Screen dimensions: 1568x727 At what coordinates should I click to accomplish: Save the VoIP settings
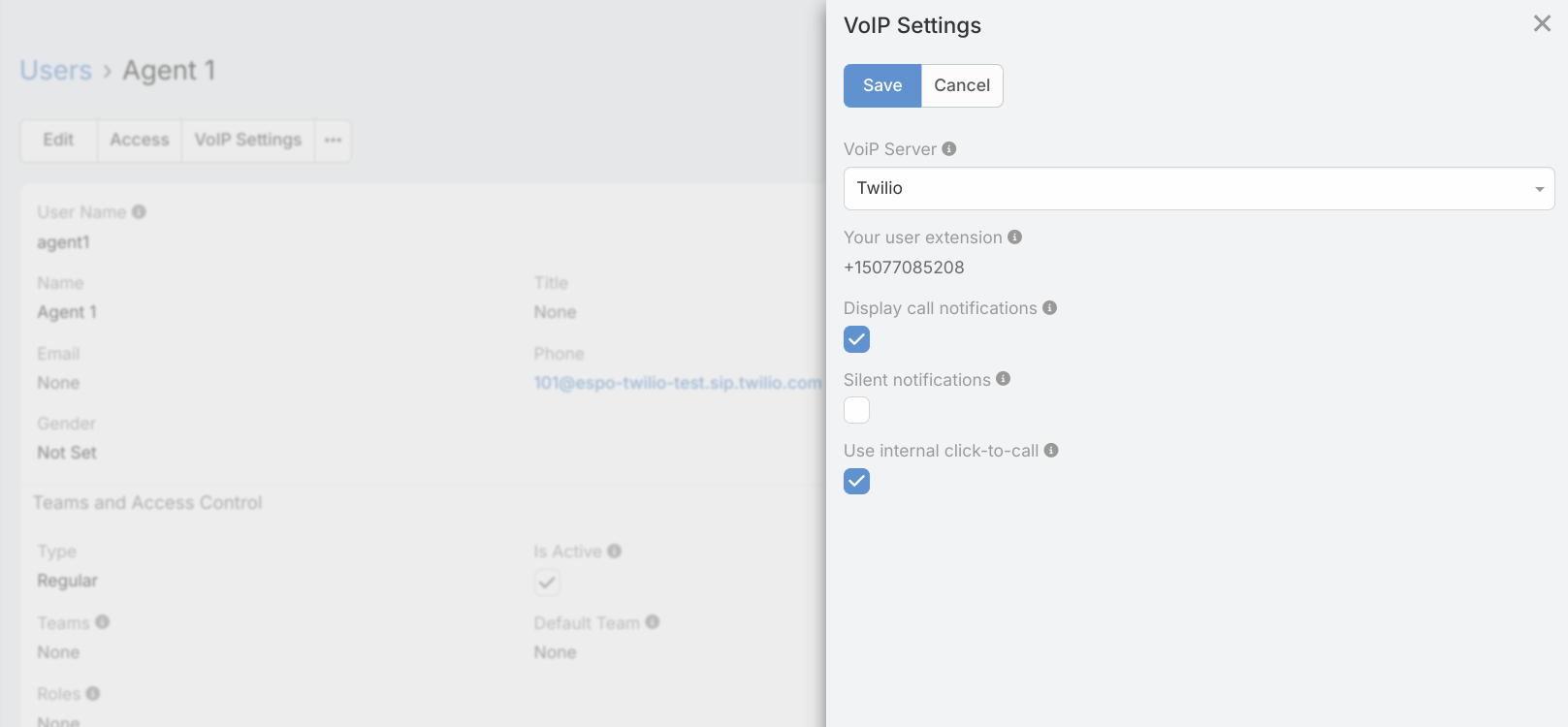(x=881, y=85)
